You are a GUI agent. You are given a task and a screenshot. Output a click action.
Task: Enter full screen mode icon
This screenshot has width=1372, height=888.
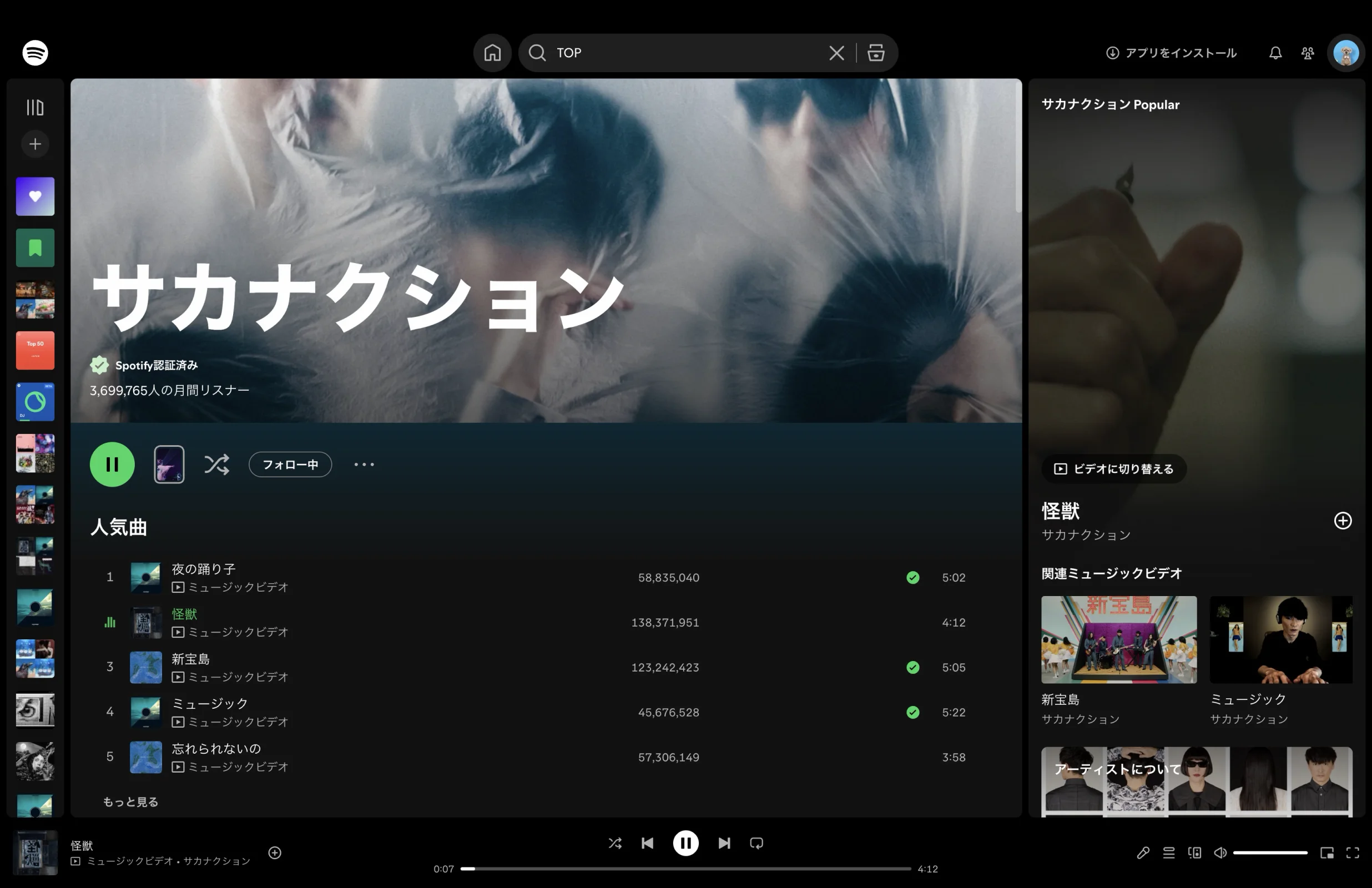click(1353, 852)
